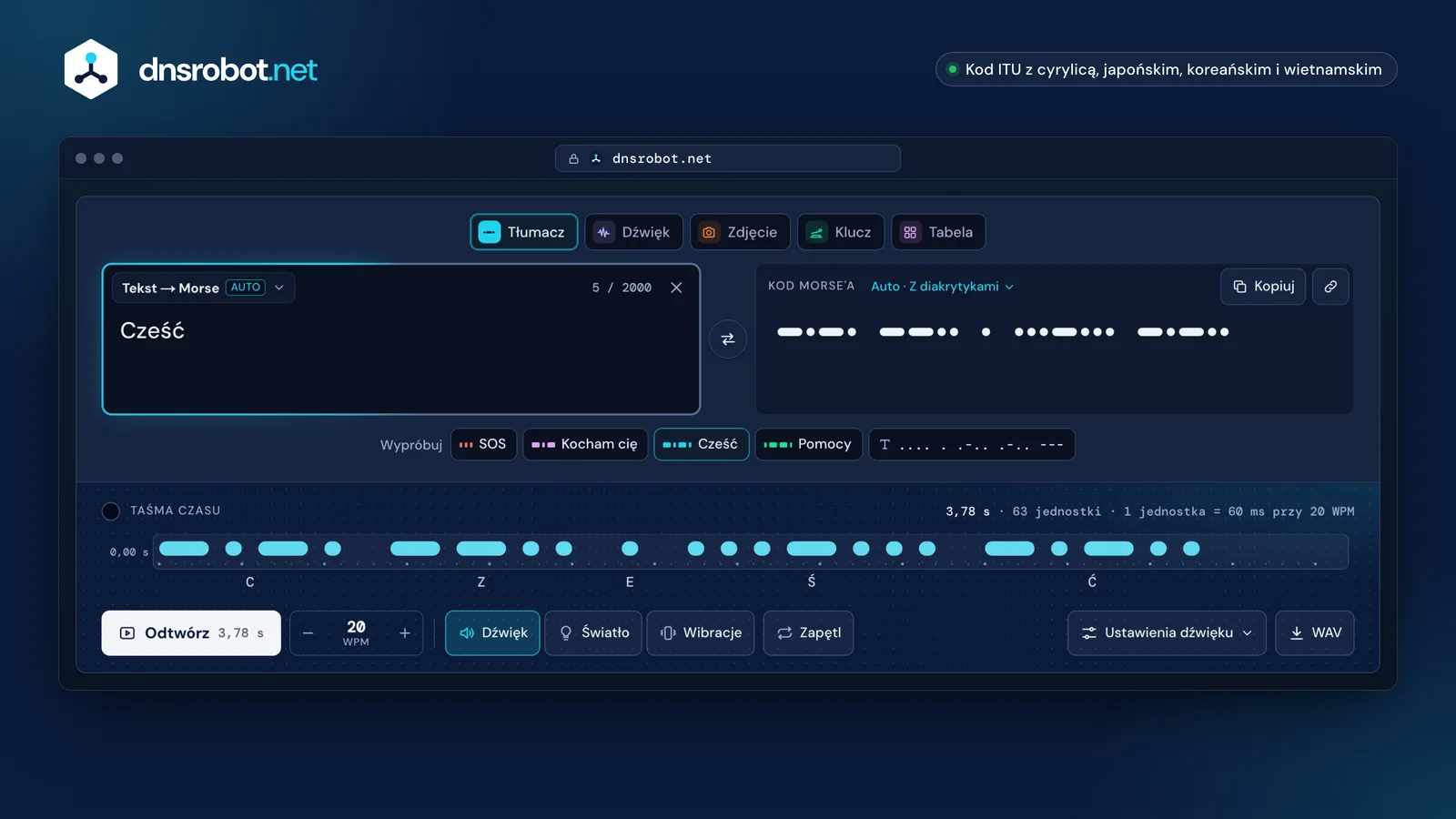This screenshot has height=819, width=1456.
Task: Try the Morse-to-text example chip
Action: tap(972, 444)
